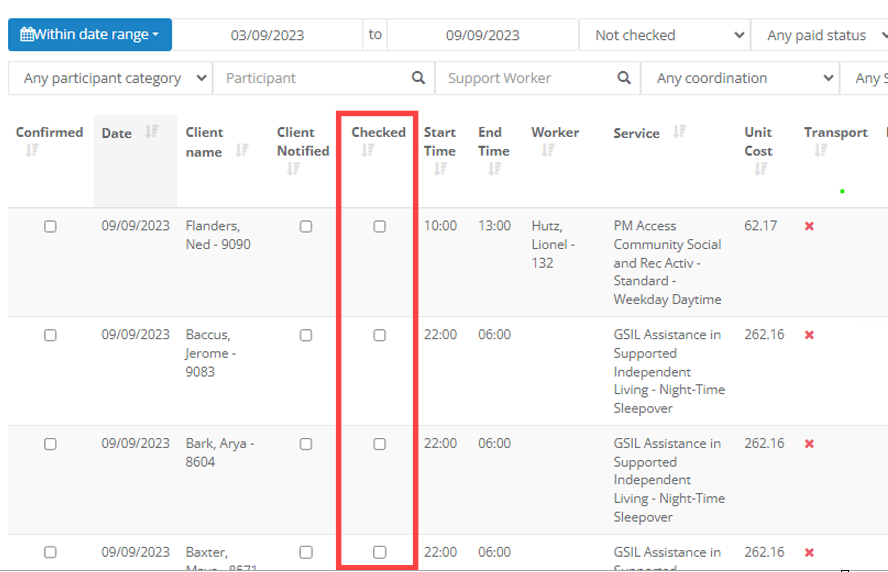The image size is (888, 572).
Task: Tick Checked checkbox for Flanders, Ned
Action: 379,227
